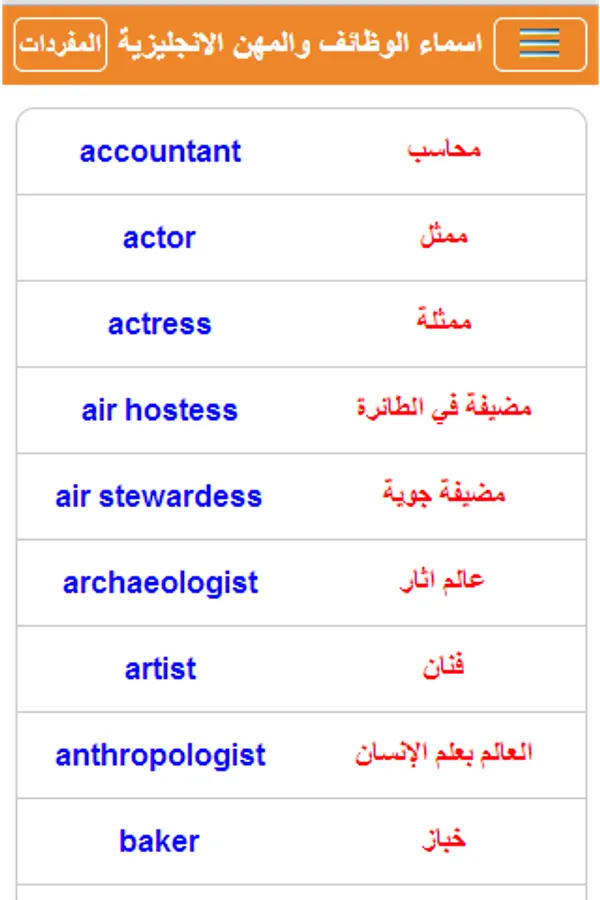Image resolution: width=600 pixels, height=900 pixels.
Task: Select the word accountant
Action: (160, 152)
